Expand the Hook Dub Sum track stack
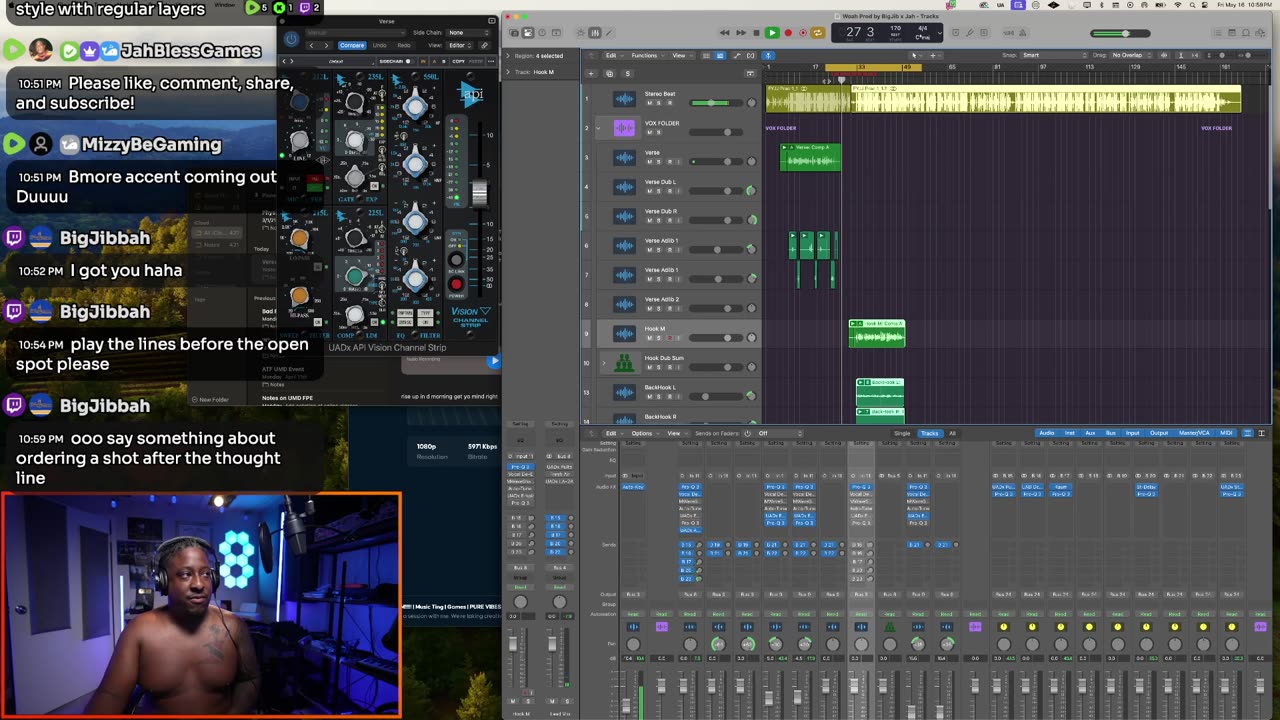The image size is (1280, 720). tap(603, 363)
